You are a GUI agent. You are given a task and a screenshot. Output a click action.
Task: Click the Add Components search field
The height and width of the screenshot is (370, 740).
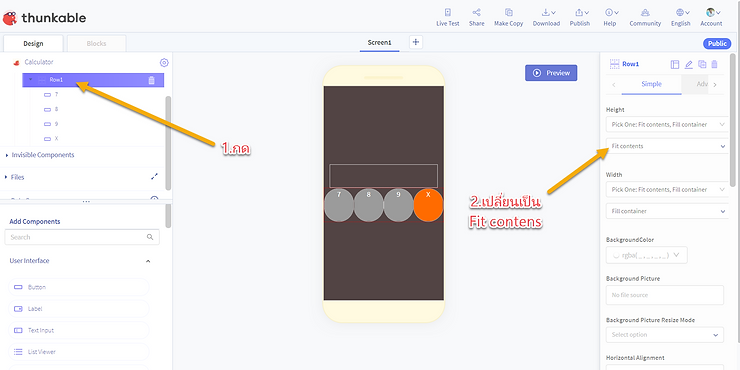click(x=82, y=237)
